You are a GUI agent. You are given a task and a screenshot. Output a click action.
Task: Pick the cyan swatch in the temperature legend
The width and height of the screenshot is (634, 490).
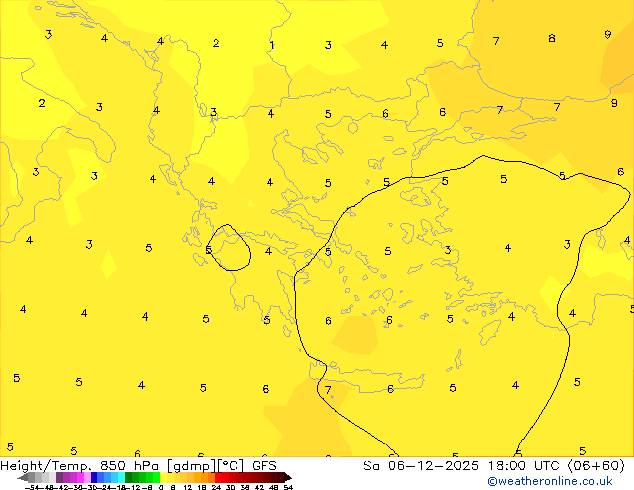pos(121,477)
